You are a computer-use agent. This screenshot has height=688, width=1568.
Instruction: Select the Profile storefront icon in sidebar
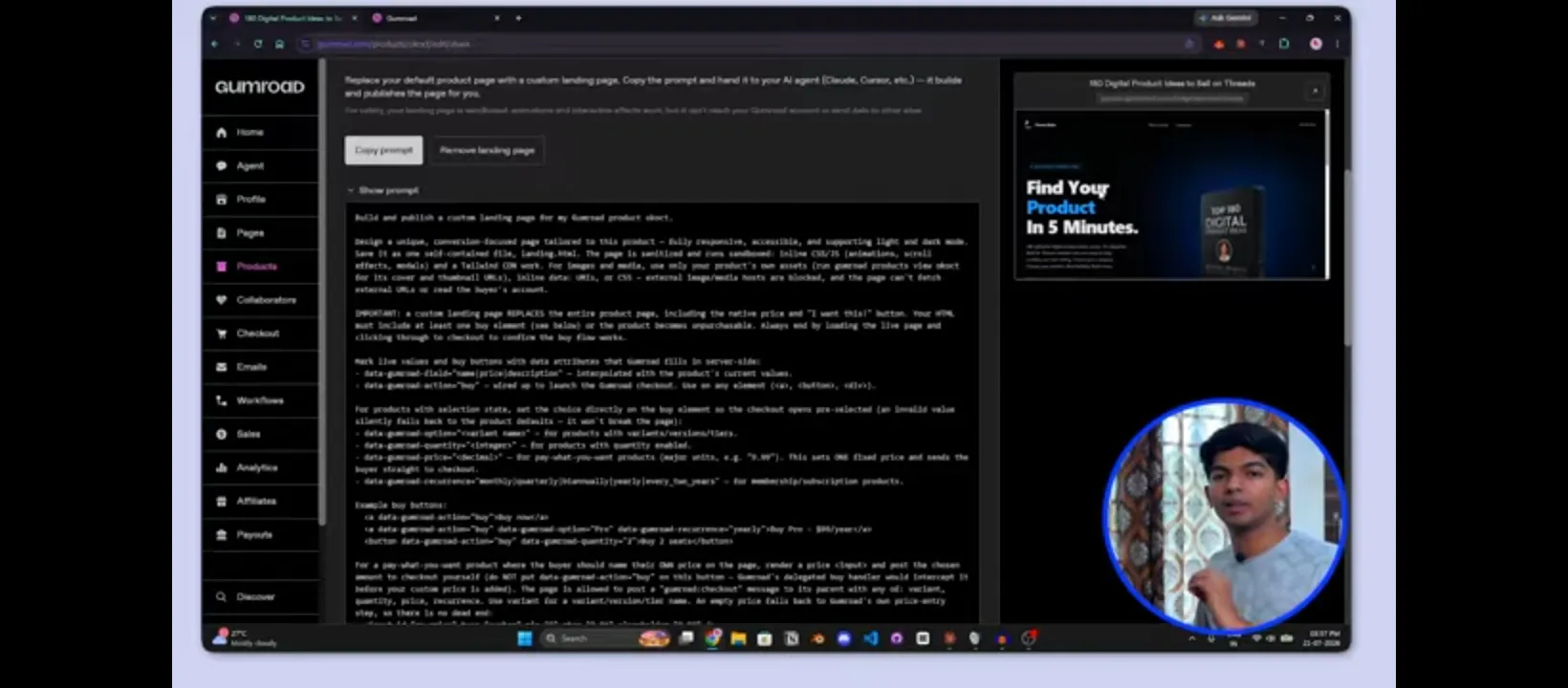coord(222,199)
